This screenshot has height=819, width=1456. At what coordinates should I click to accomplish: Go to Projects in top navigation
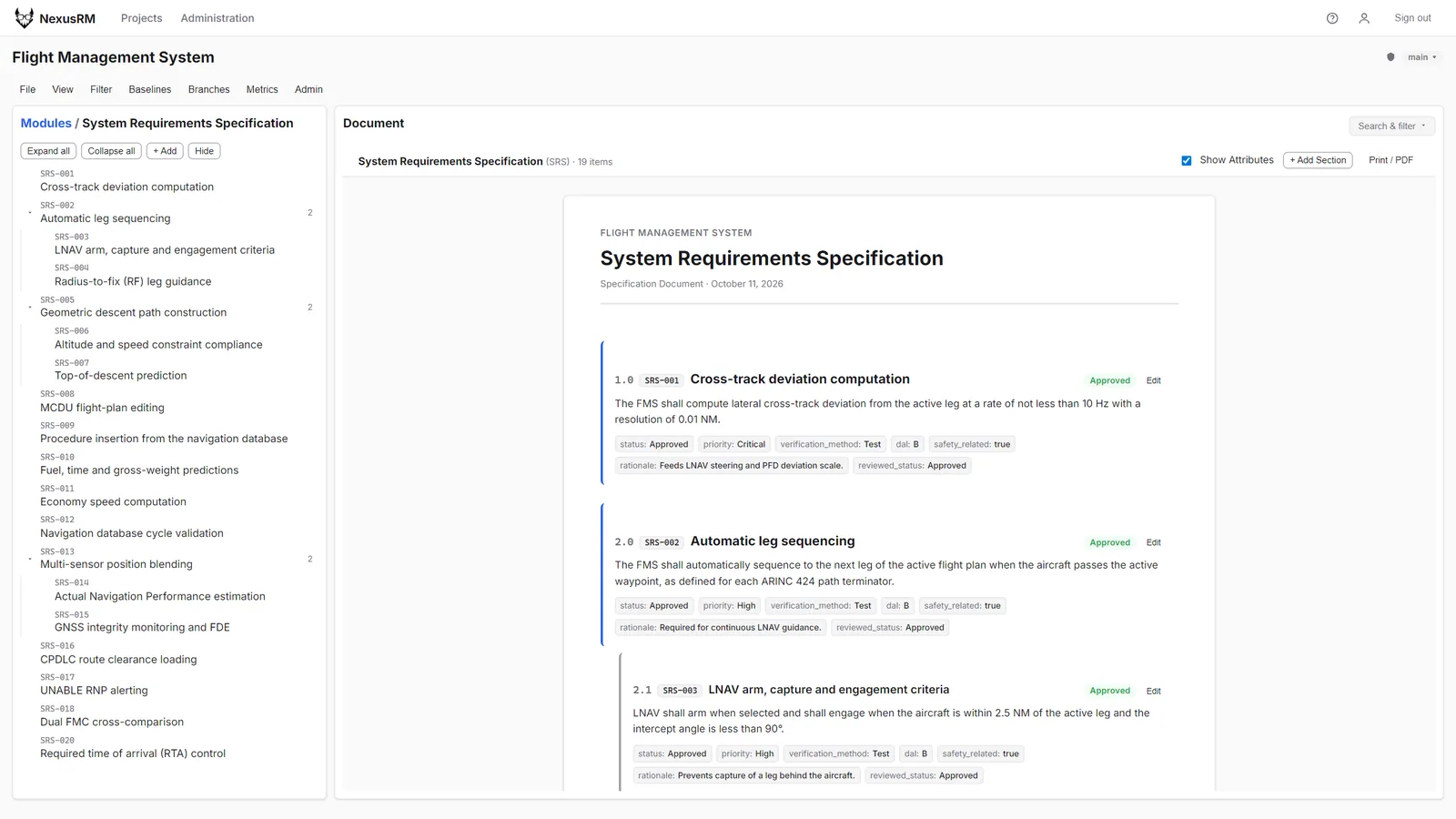(x=142, y=18)
